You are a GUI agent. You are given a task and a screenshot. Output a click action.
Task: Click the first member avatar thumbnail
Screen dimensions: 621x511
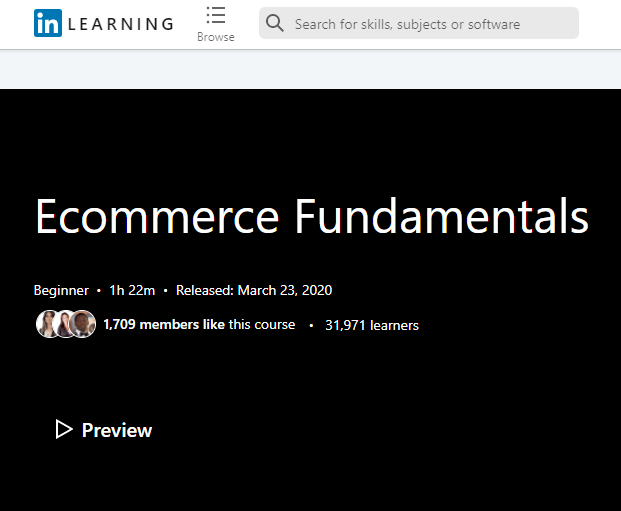coord(47,324)
